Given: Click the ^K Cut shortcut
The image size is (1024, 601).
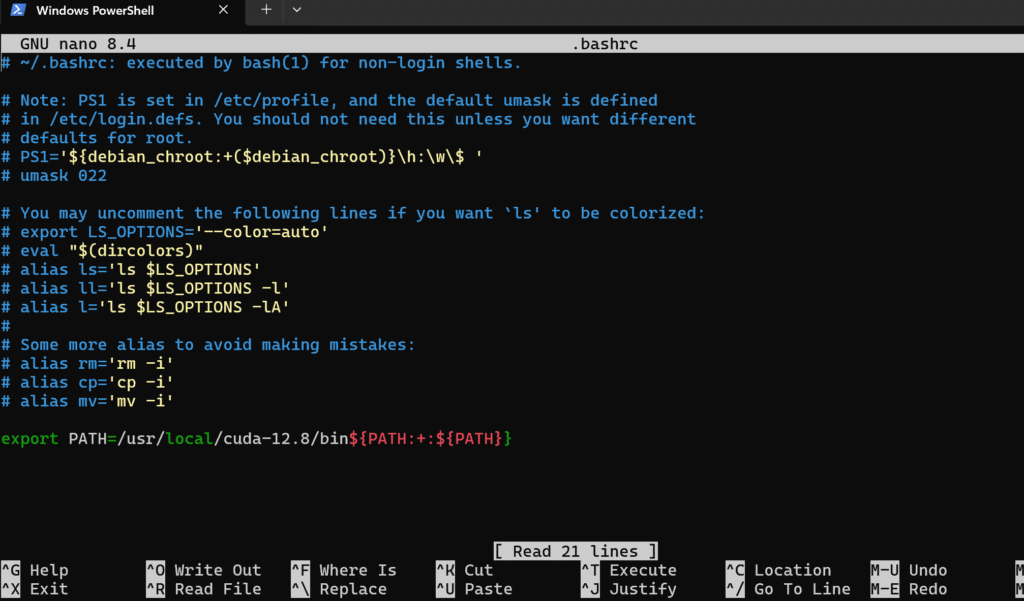Looking at the screenshot, I should 465,570.
